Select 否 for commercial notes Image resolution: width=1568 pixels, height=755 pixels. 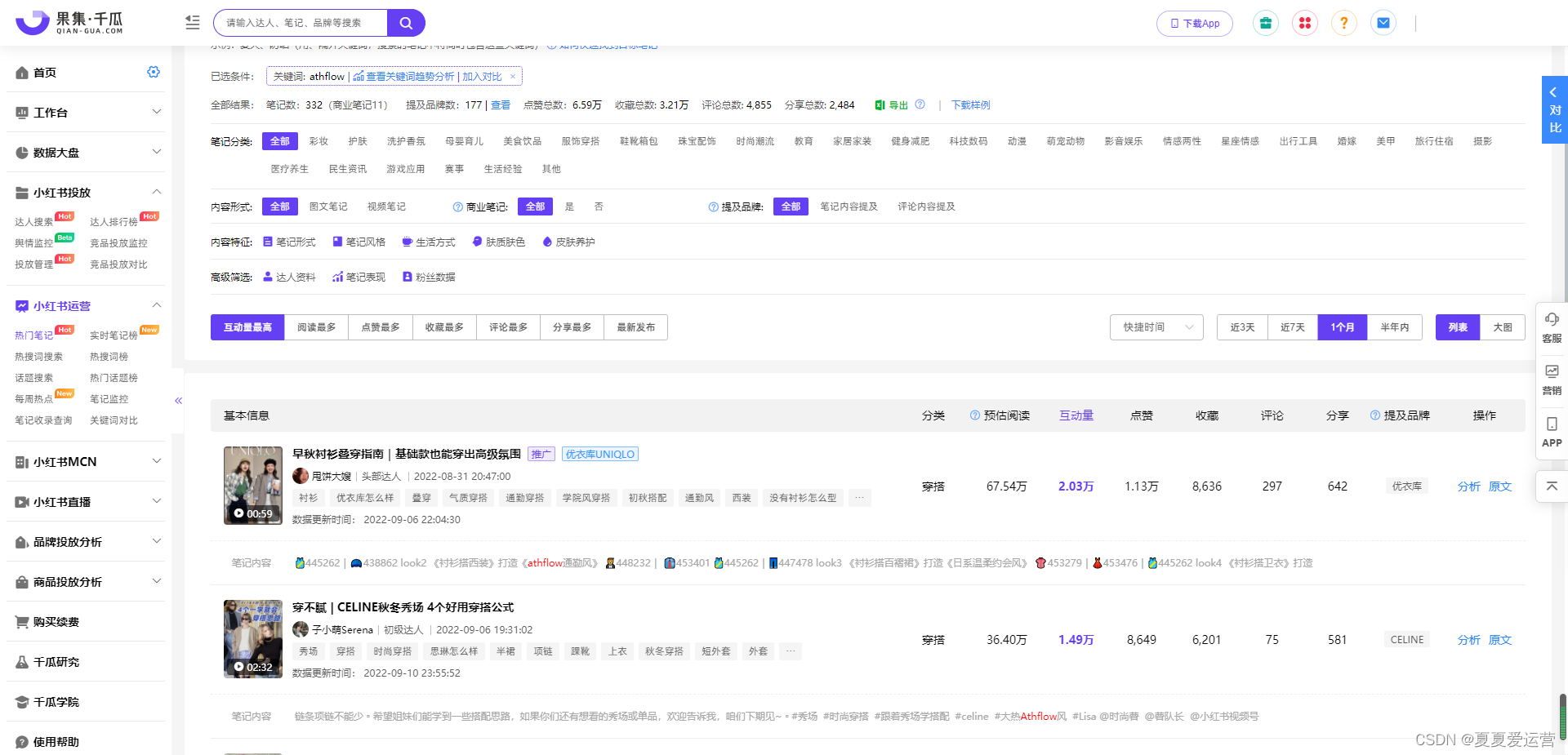point(599,207)
